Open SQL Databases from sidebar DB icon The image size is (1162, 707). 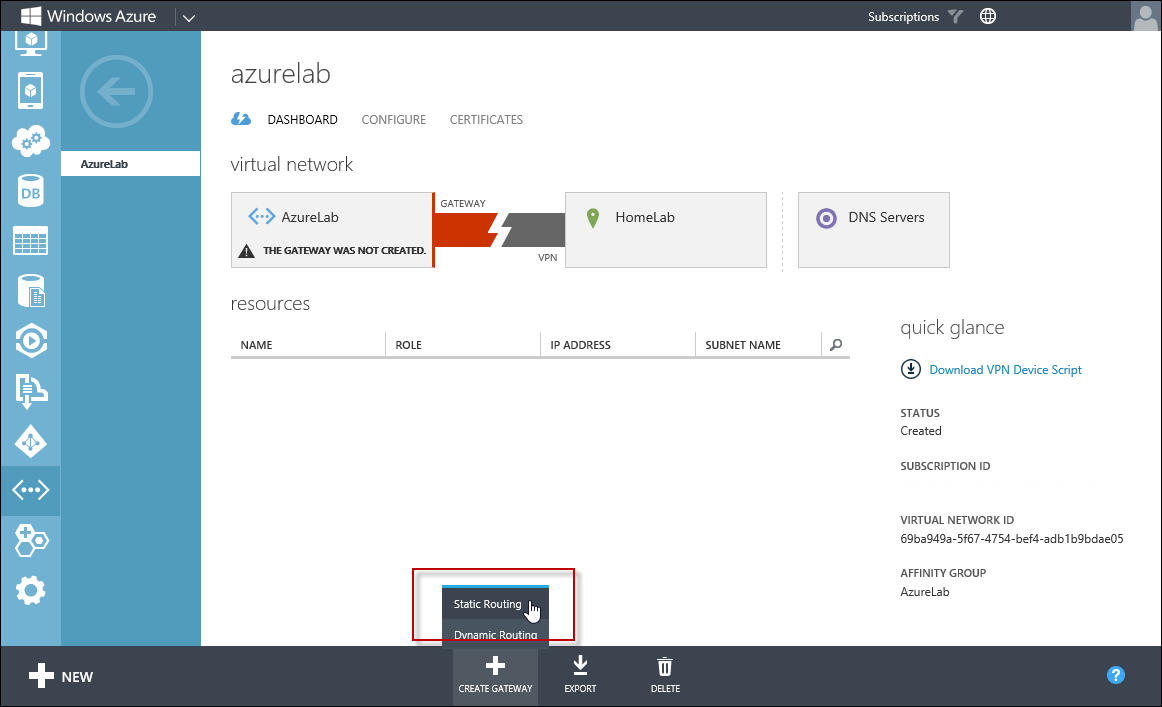[x=30, y=191]
